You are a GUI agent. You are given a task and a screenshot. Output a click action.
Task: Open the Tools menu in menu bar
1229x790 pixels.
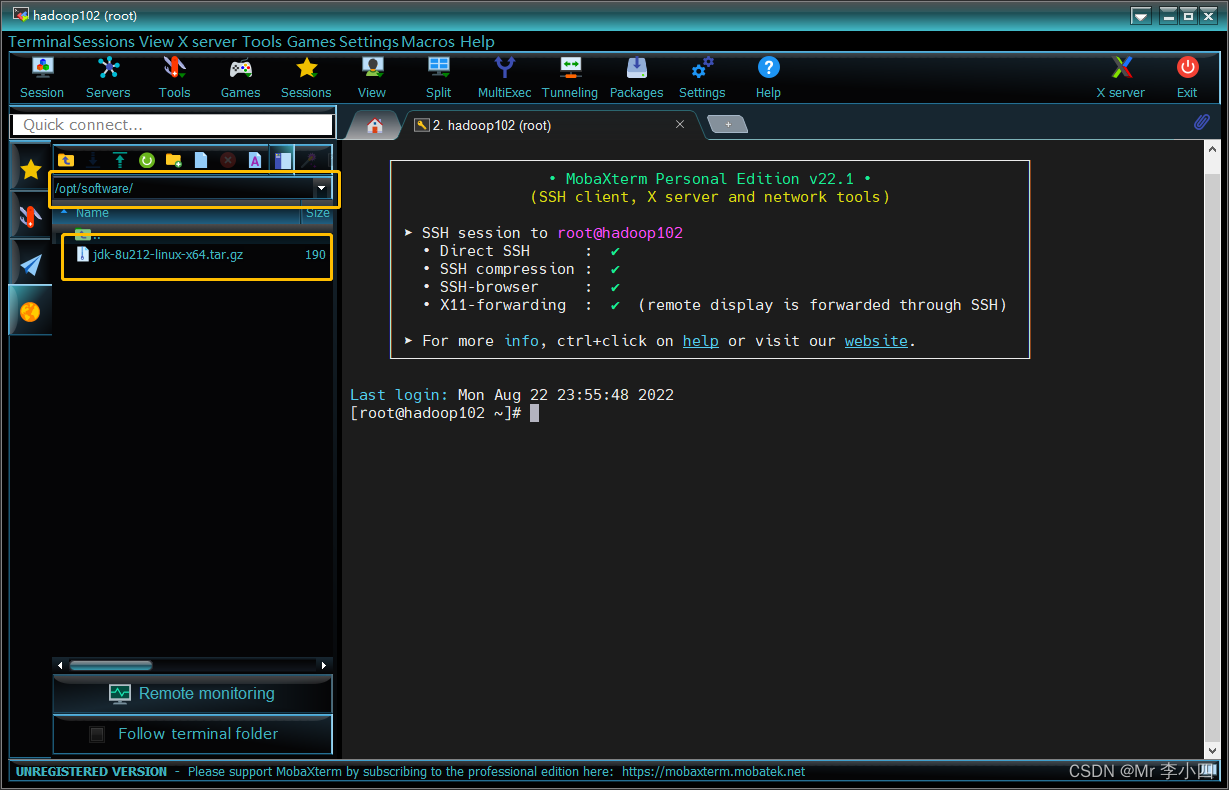(262, 42)
